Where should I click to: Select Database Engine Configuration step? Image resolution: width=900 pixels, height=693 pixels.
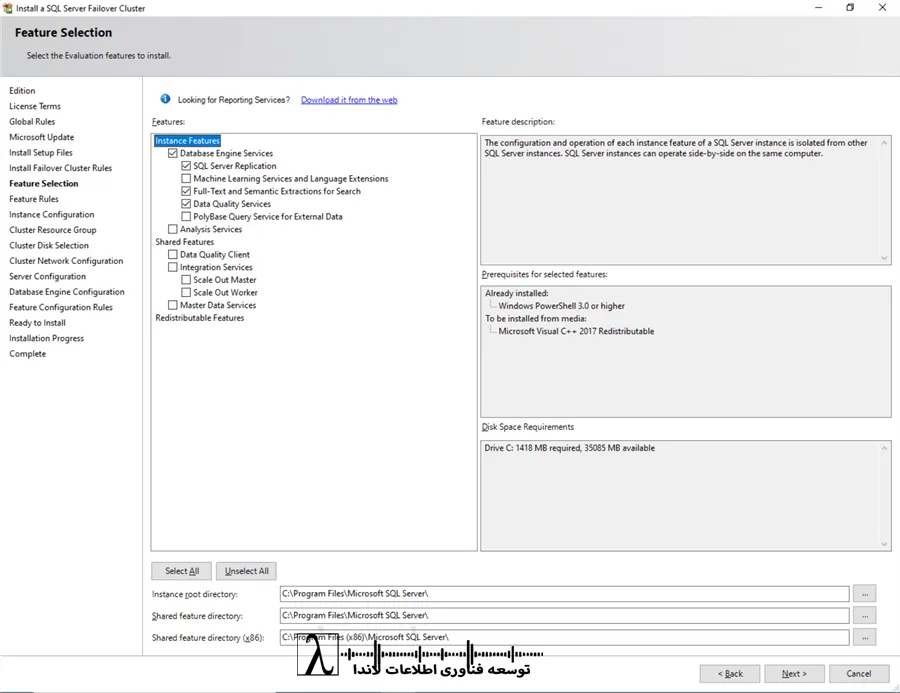[67, 292]
